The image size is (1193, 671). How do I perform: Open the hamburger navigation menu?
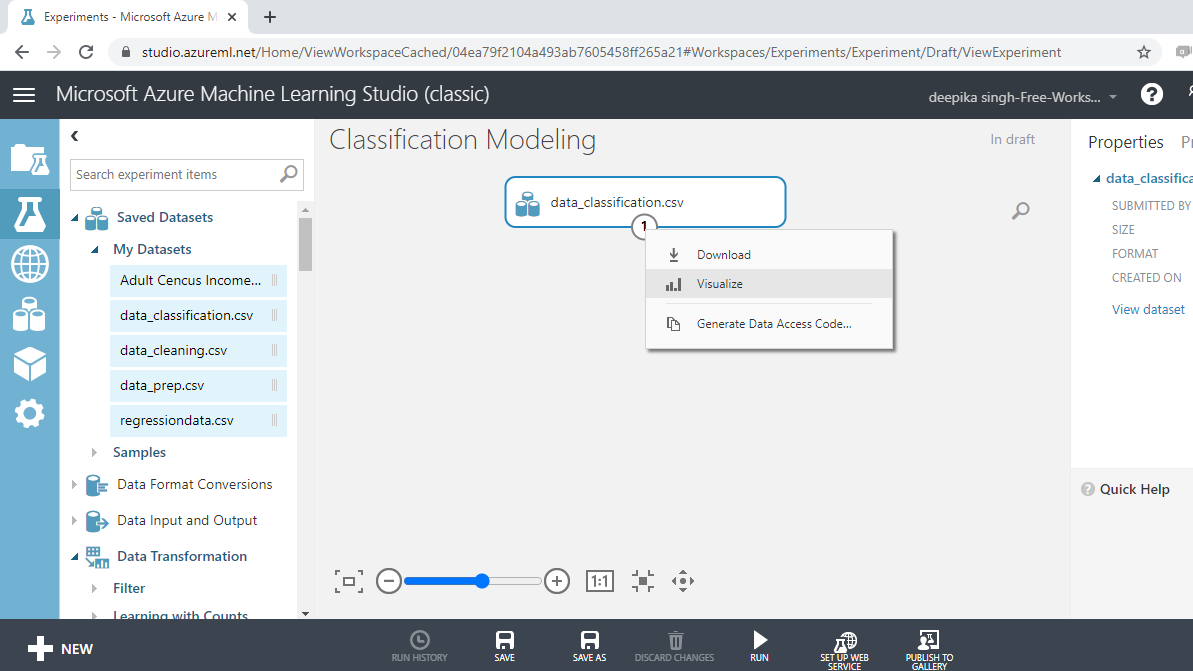[x=24, y=94]
